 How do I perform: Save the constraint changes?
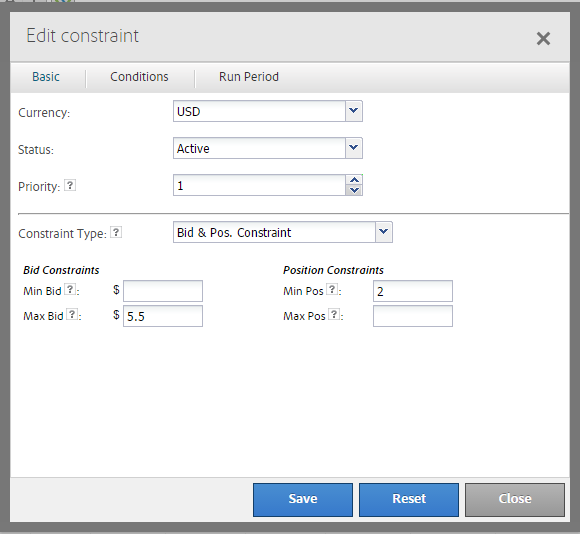pos(303,500)
